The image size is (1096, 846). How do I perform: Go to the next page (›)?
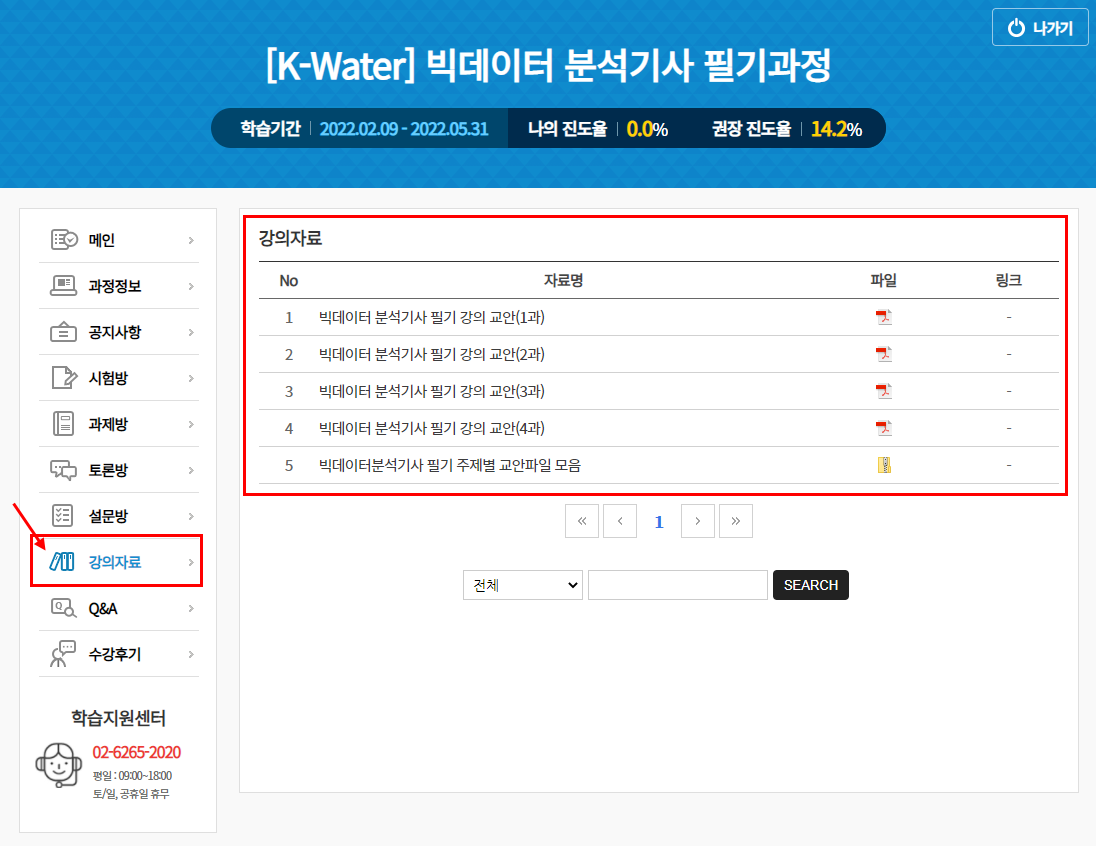tap(698, 521)
